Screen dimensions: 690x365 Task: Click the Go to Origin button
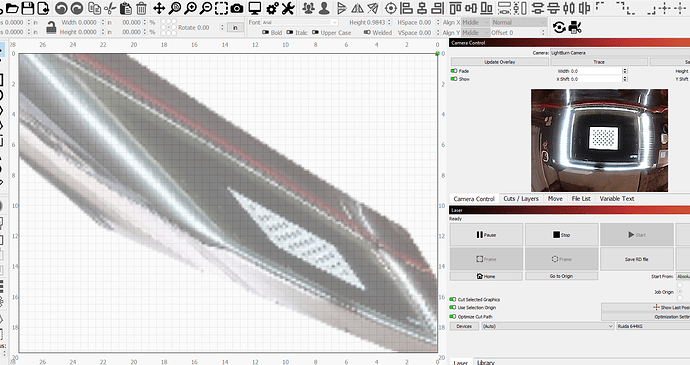click(562, 276)
